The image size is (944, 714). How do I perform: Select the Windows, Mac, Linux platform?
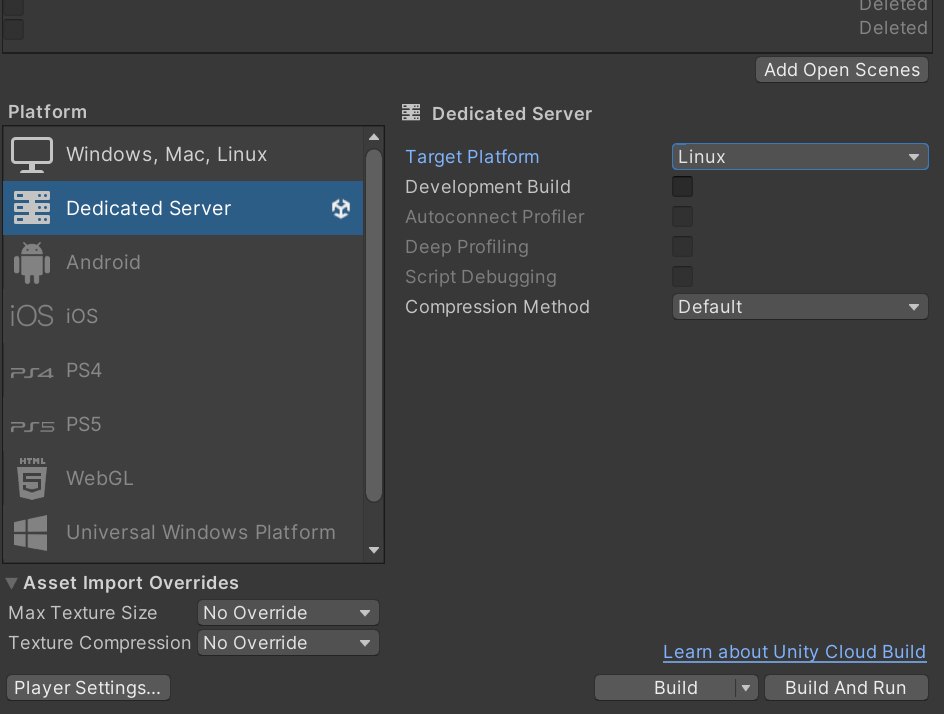point(183,154)
